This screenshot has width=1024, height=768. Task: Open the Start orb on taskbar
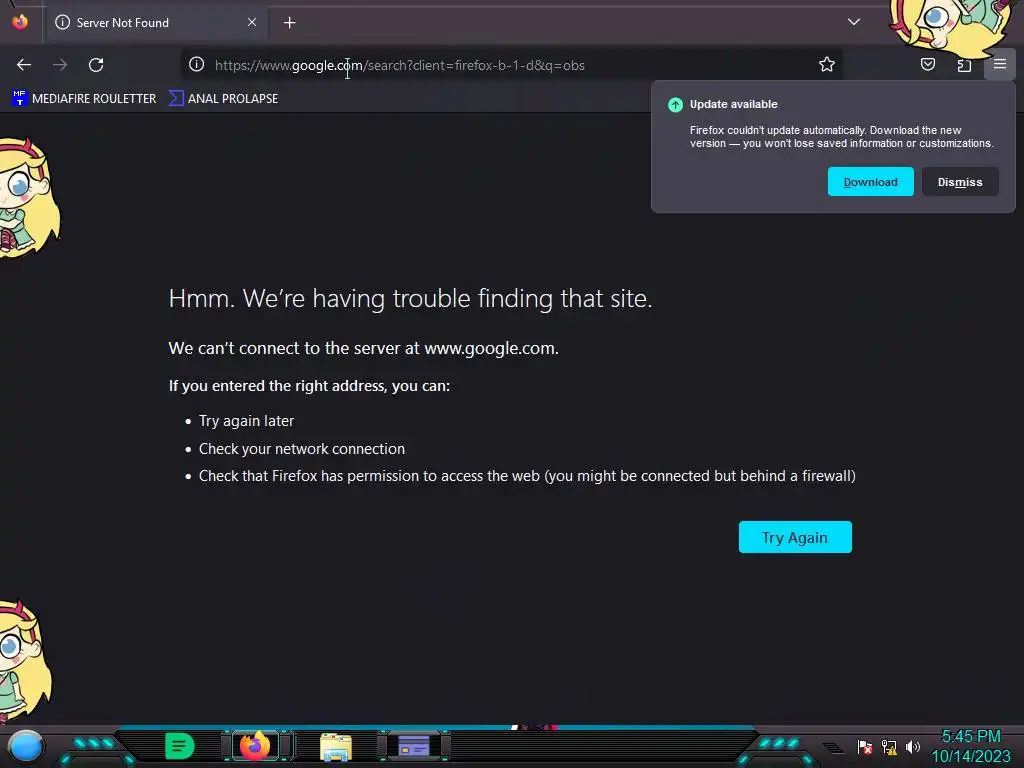[25, 746]
